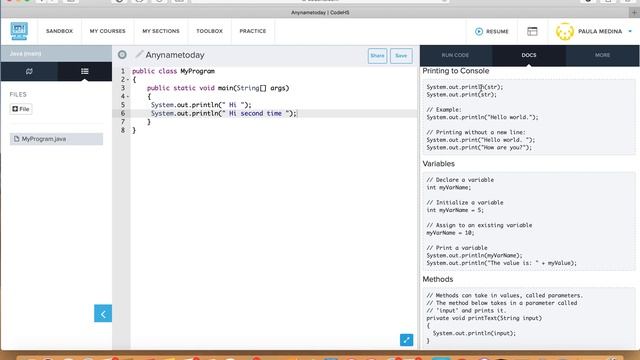Click the Variables heading in docs

439,164
